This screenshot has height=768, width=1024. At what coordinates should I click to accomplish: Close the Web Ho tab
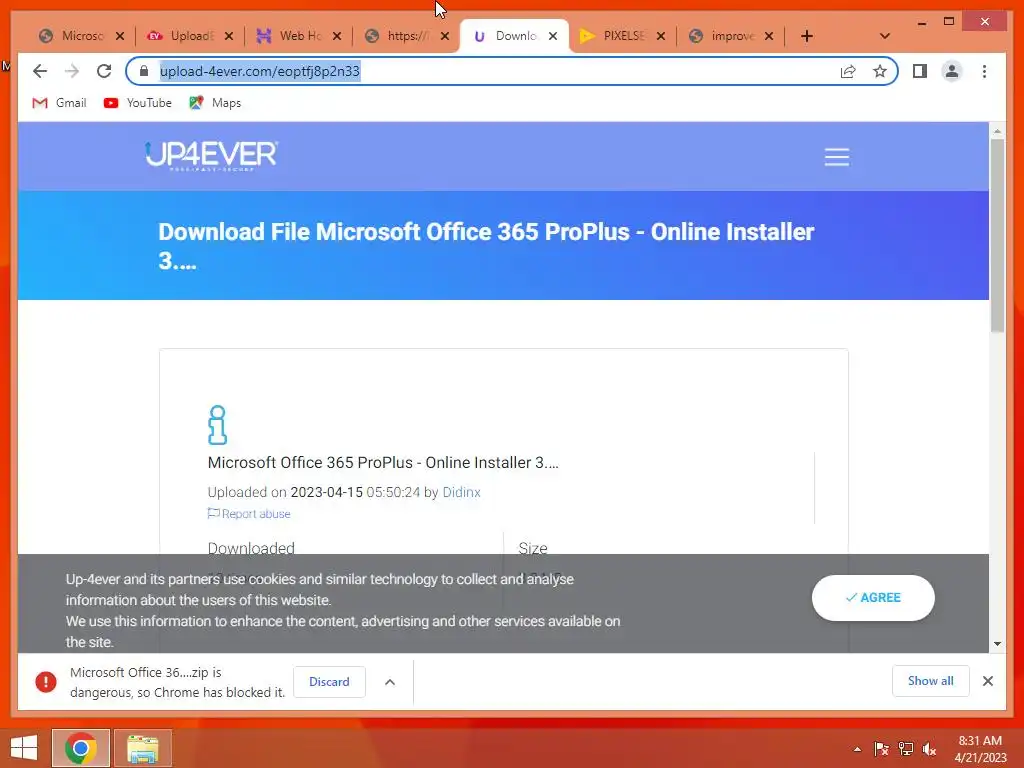pos(337,36)
